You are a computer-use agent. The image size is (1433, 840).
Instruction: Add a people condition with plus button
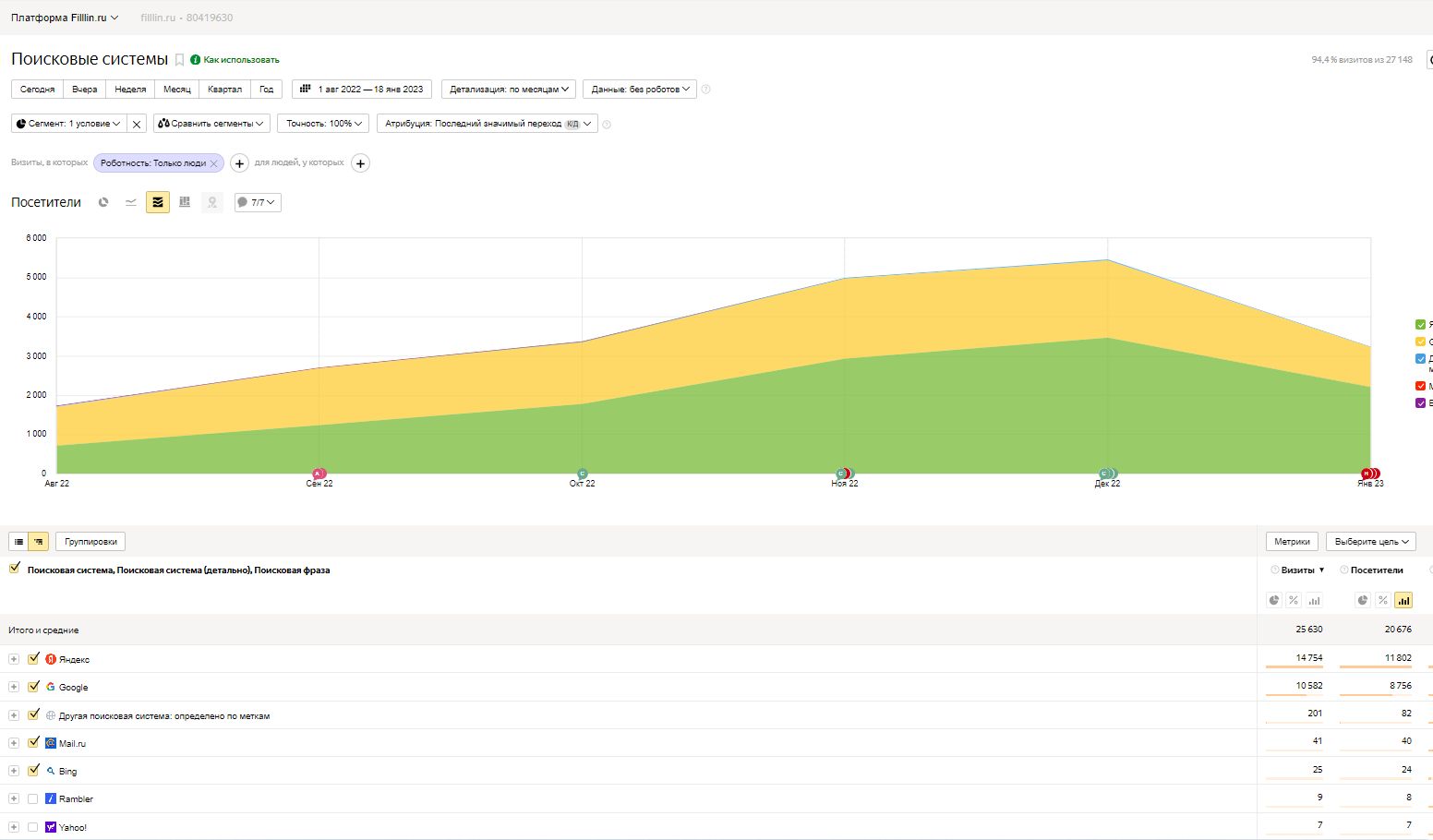(360, 163)
